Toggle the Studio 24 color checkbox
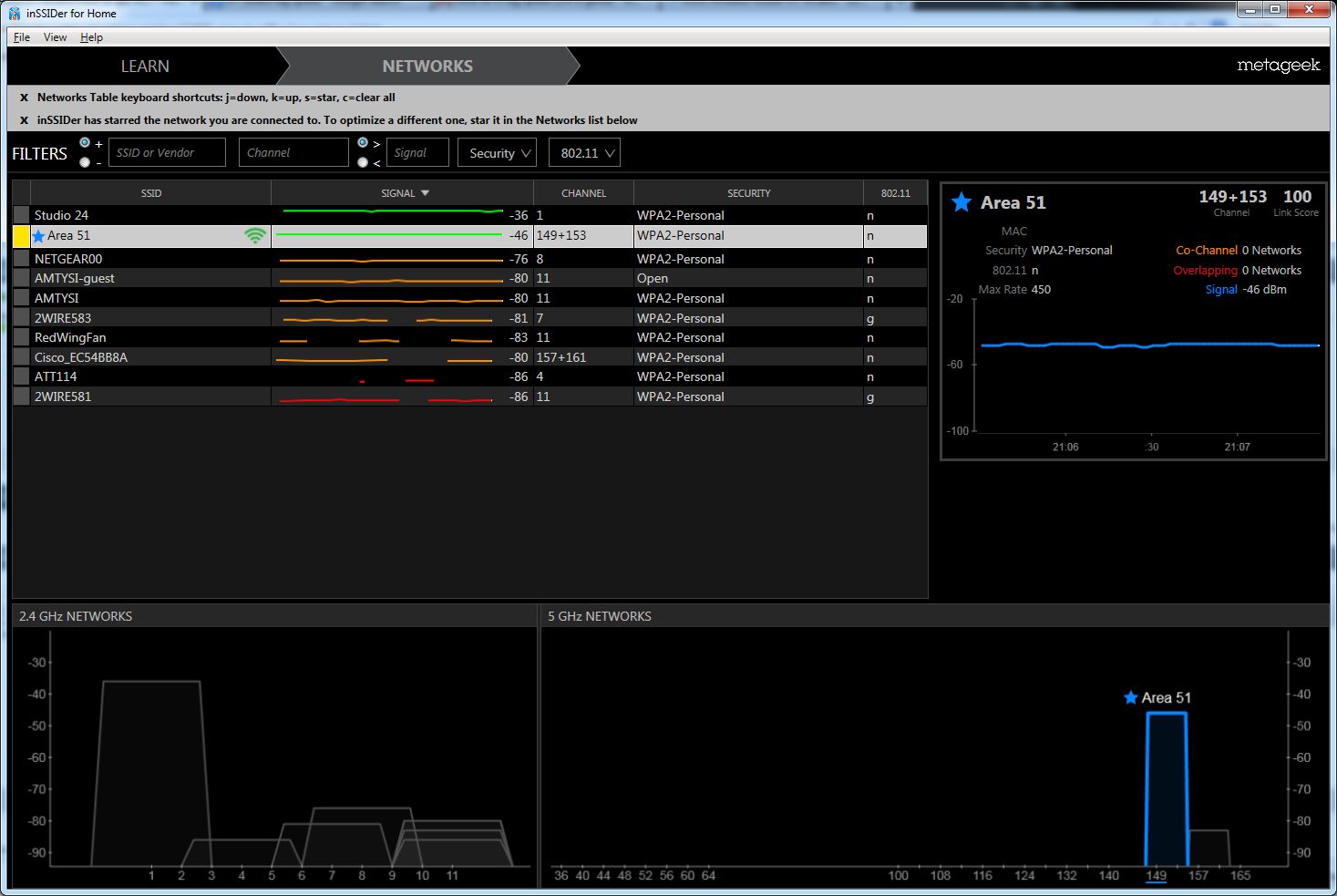 21,215
